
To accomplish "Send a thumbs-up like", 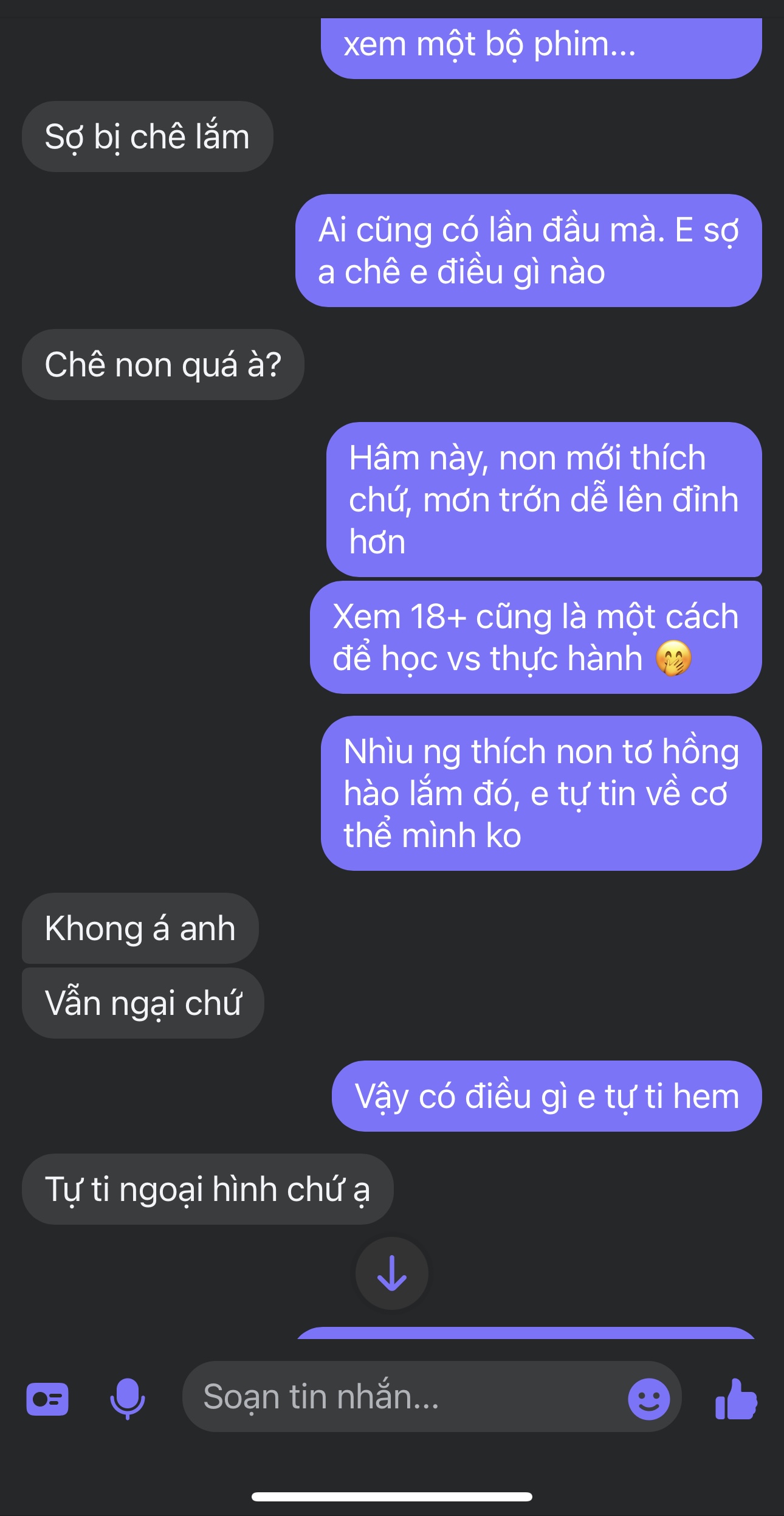I will [736, 1399].
